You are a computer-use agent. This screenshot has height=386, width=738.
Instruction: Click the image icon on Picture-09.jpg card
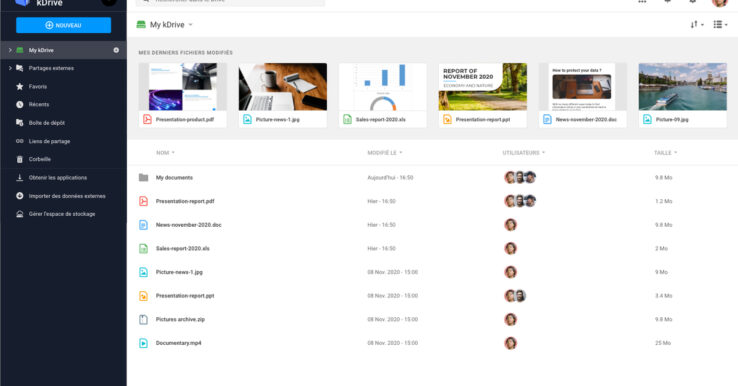pos(647,120)
